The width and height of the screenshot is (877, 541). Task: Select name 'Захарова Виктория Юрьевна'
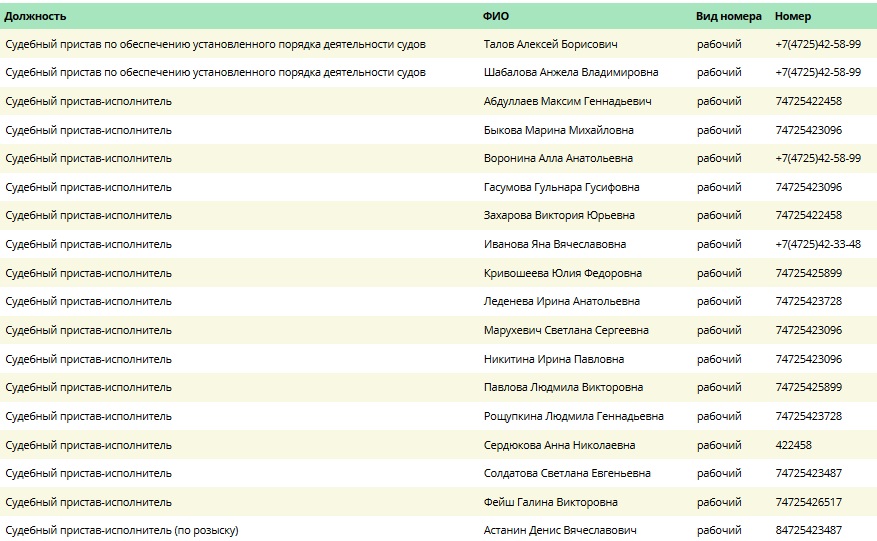(x=559, y=215)
